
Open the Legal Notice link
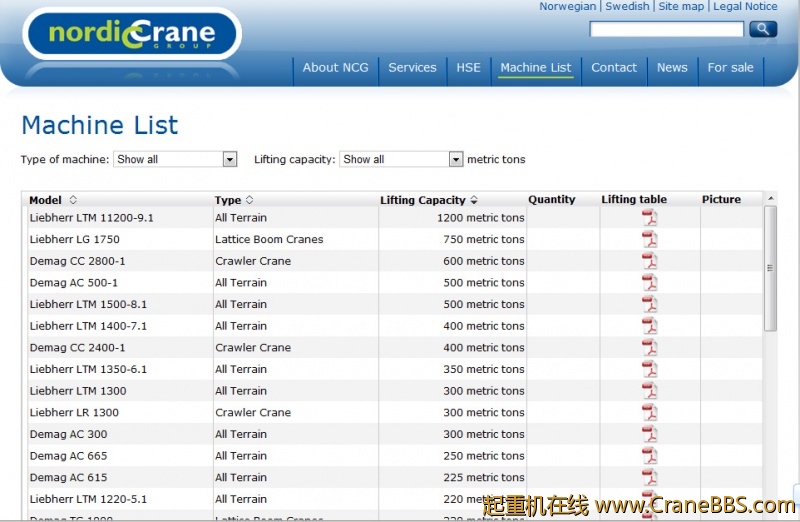(x=745, y=6)
